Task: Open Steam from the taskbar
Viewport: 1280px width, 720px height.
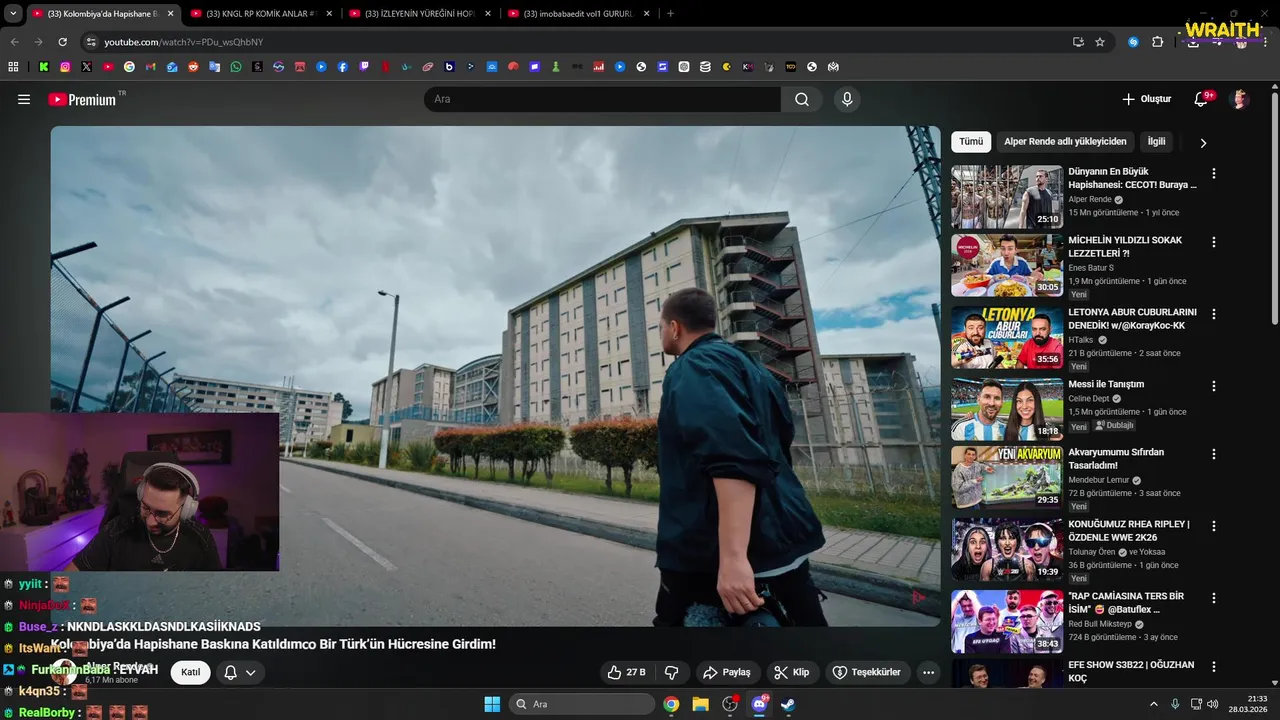Action: pos(788,704)
